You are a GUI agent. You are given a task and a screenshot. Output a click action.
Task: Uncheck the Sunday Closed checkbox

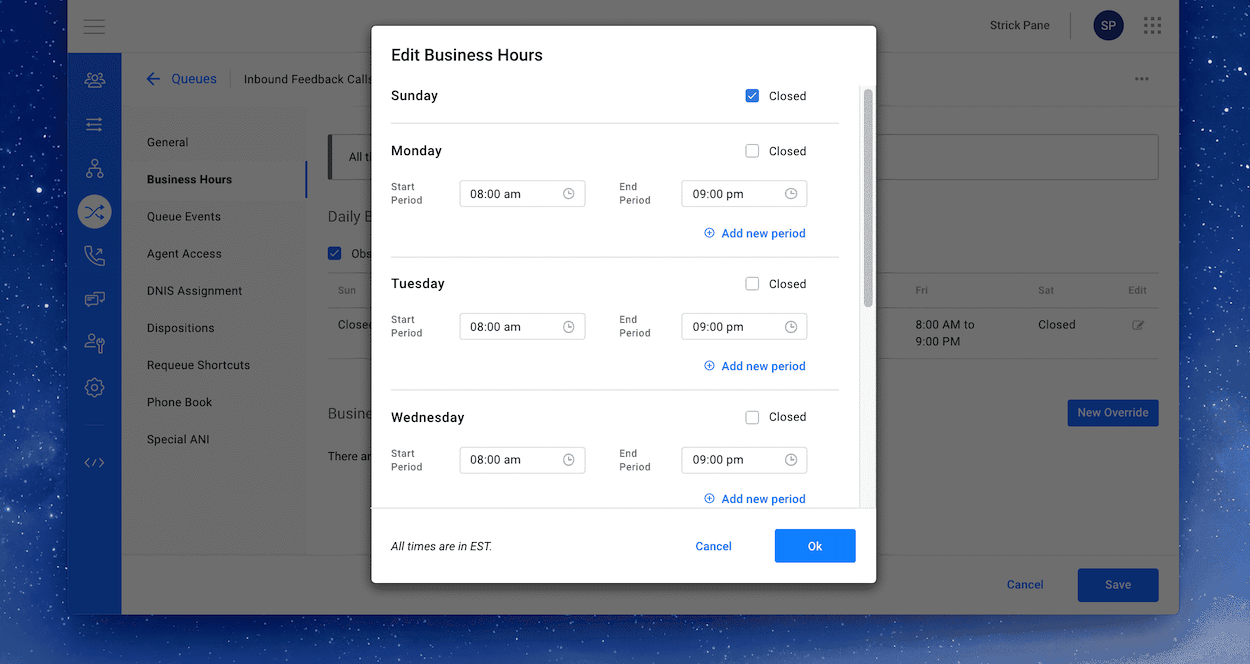point(752,96)
